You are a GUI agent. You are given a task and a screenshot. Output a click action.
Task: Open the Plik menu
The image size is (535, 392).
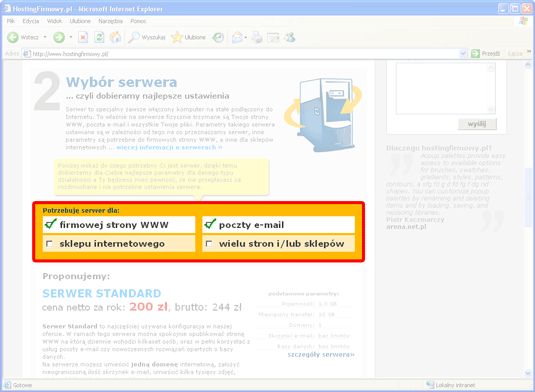click(x=11, y=21)
